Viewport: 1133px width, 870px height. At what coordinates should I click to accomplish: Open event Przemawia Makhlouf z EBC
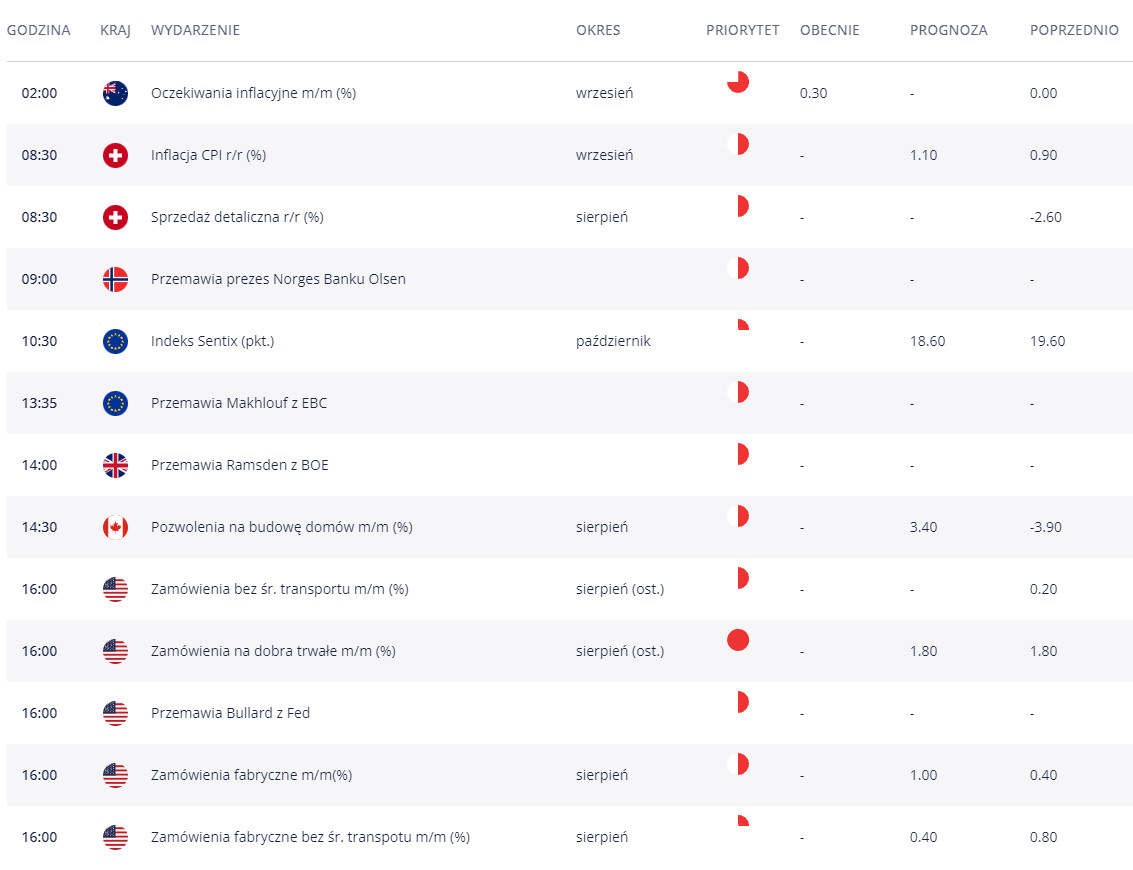click(239, 403)
